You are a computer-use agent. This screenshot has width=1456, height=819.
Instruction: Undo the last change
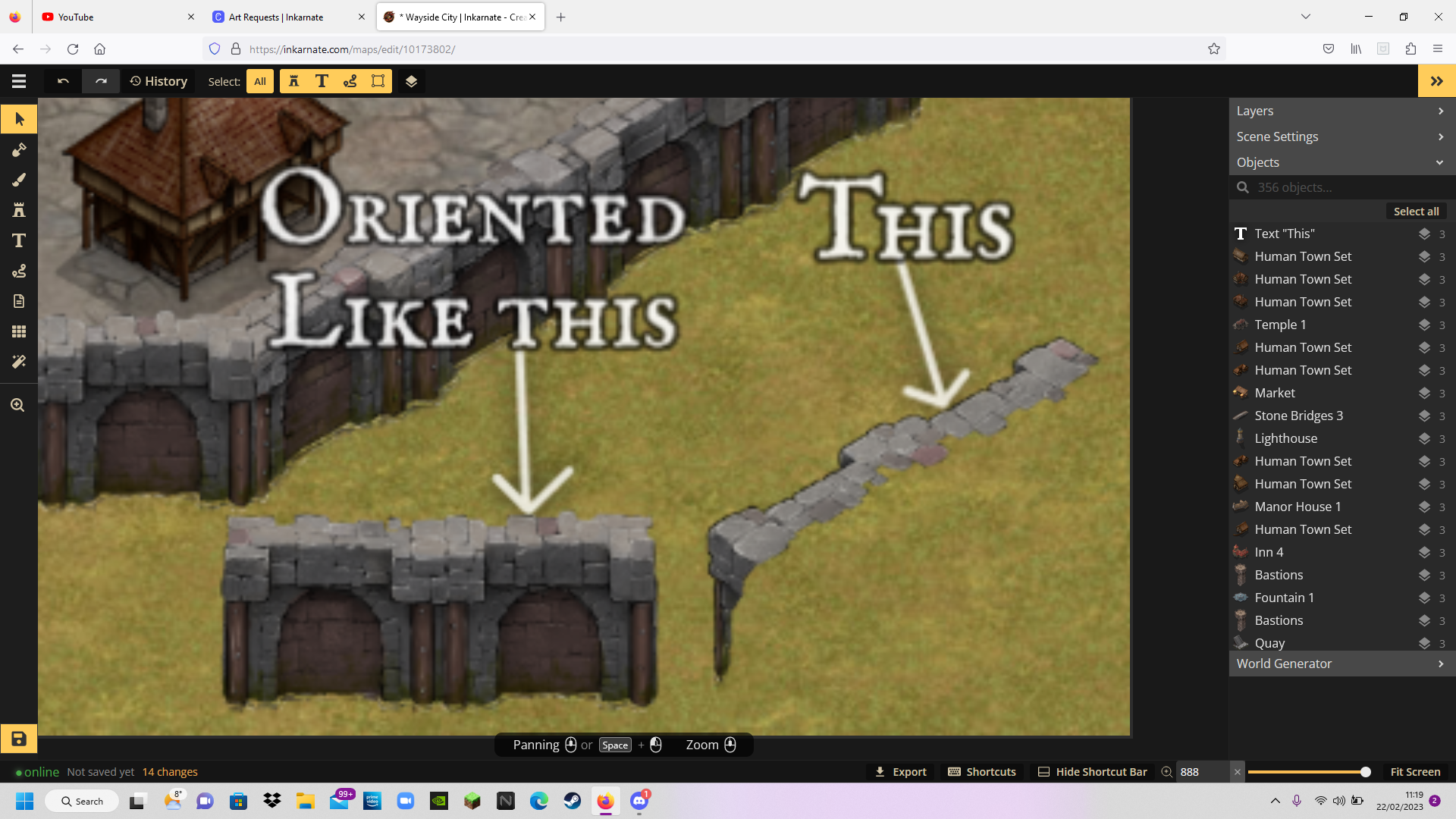click(63, 81)
